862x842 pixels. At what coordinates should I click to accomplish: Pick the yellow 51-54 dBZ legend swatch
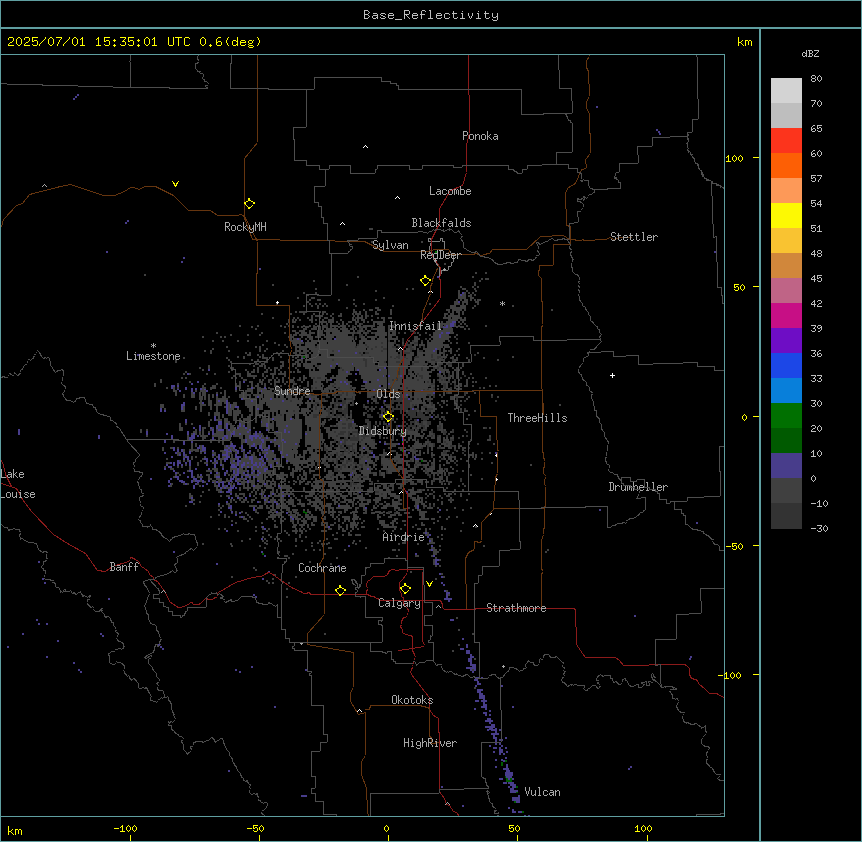pos(786,215)
